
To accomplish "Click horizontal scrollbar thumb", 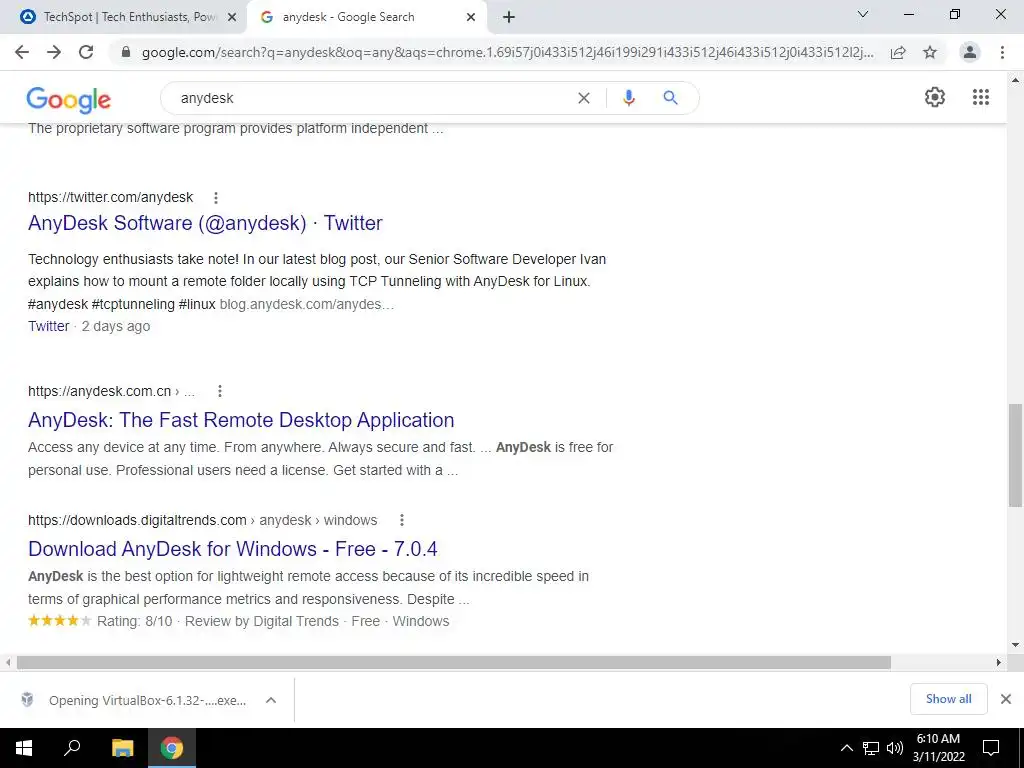I will 454,662.
